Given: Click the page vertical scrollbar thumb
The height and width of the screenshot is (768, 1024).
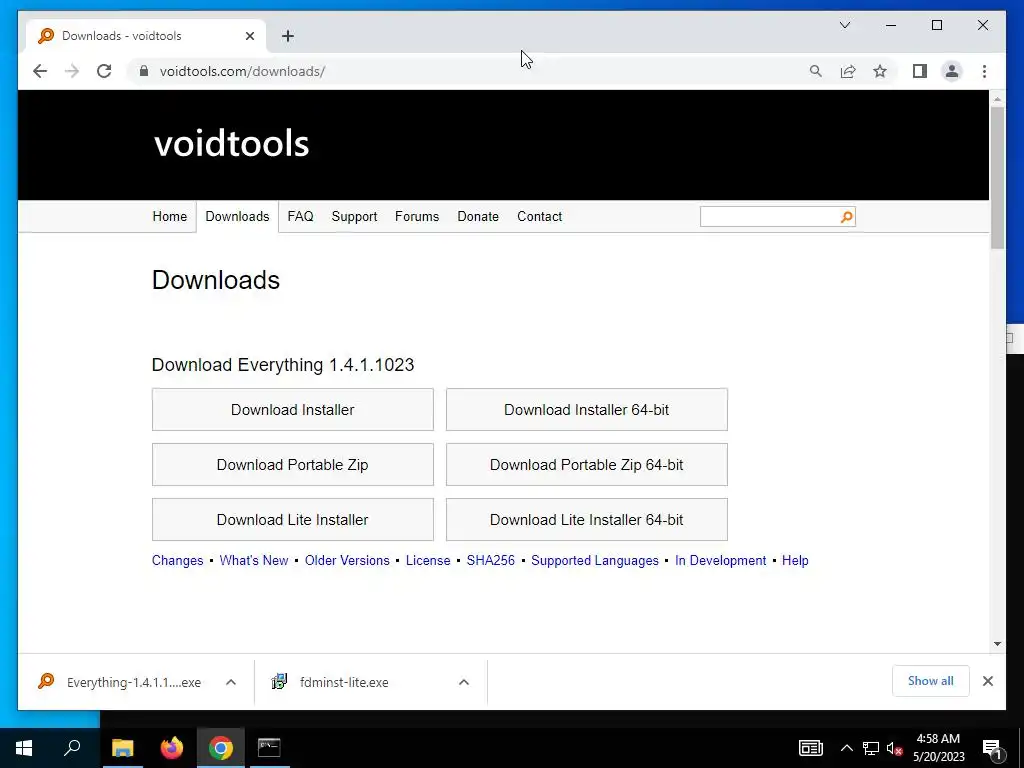Looking at the screenshot, I should (997, 178).
